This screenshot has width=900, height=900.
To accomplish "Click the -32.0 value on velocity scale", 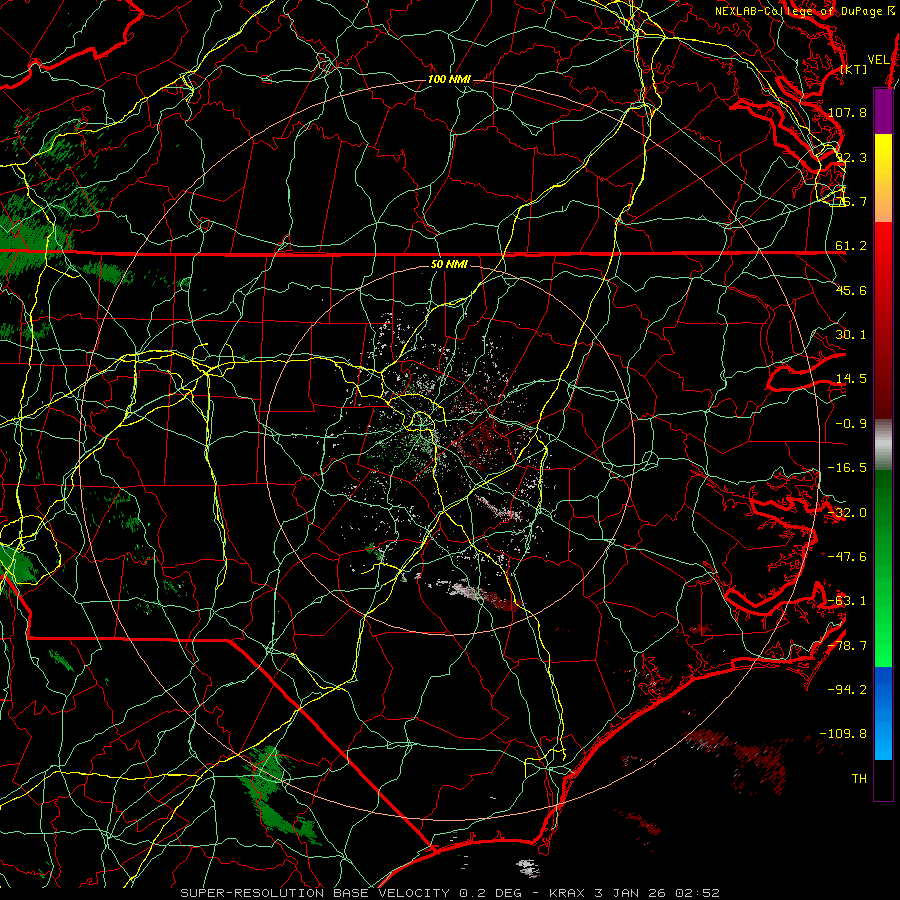I will click(847, 513).
